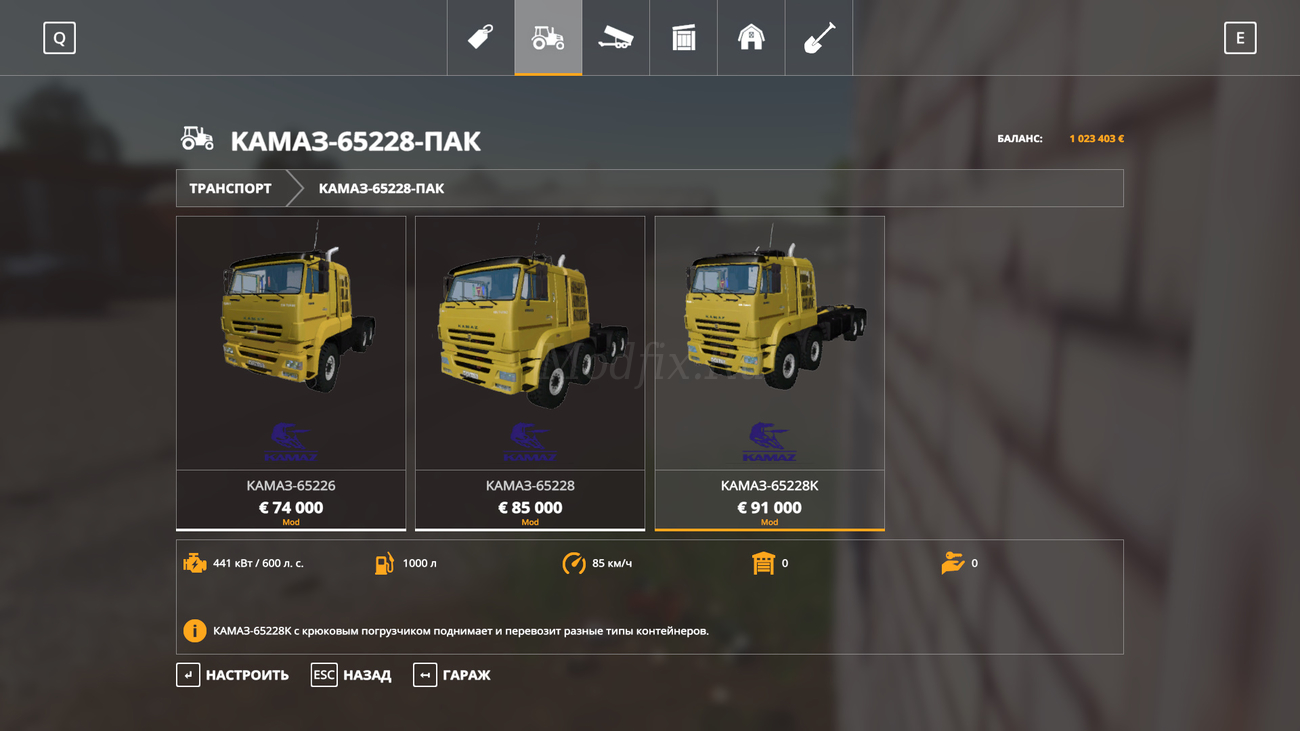
Task: Open the ГАРАЖ garage button
Action: tap(452, 675)
